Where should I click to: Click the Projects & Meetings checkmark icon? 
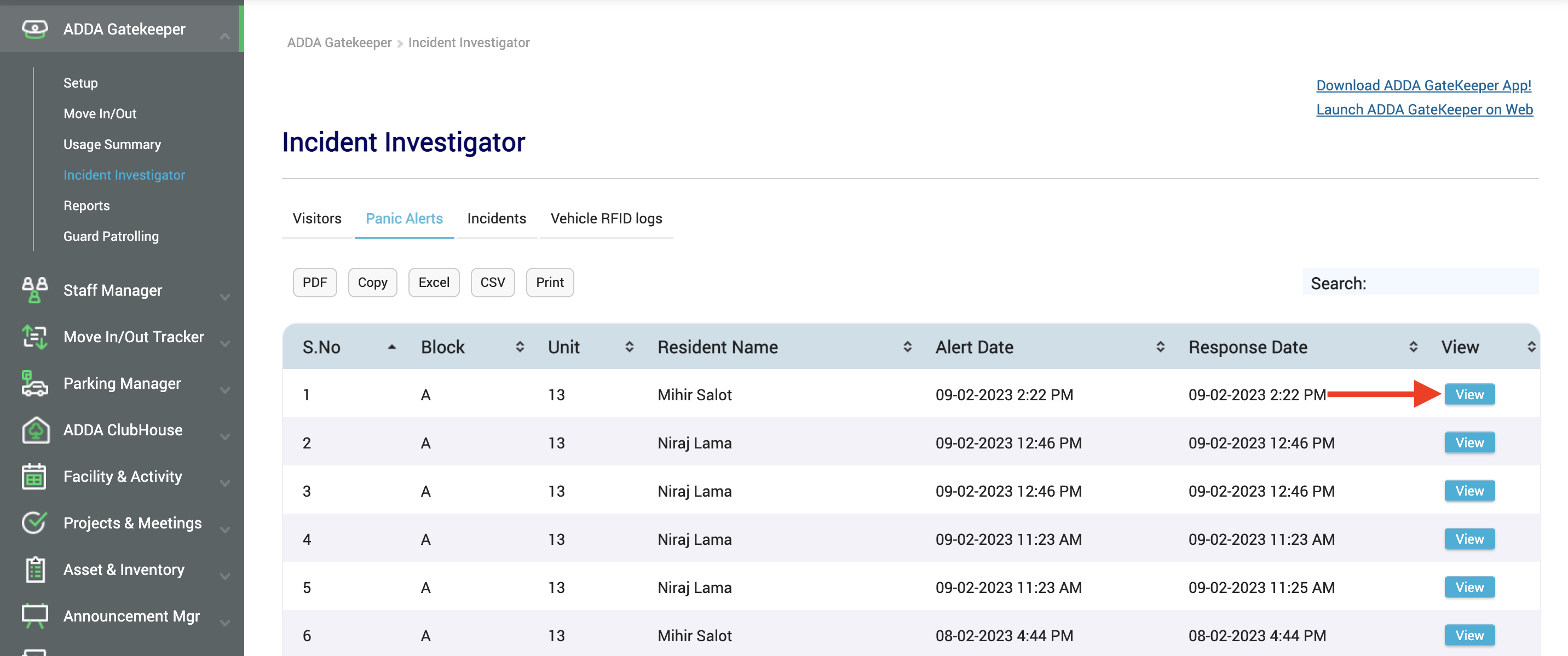click(x=34, y=523)
